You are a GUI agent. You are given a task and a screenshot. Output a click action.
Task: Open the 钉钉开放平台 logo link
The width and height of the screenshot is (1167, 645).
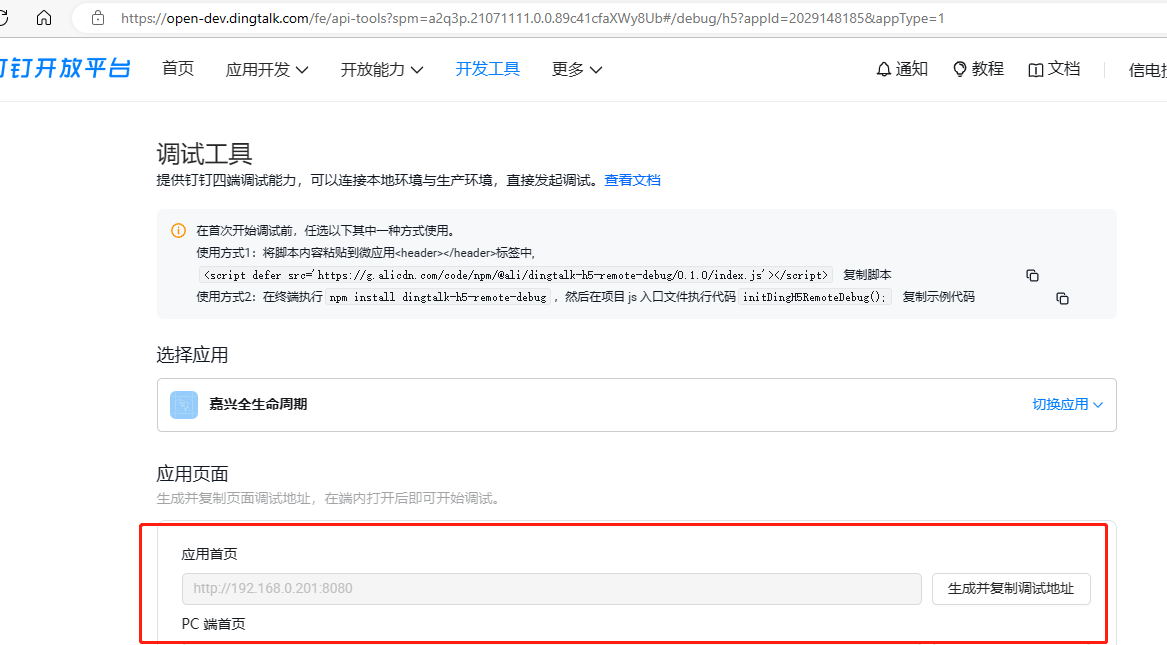click(x=65, y=68)
